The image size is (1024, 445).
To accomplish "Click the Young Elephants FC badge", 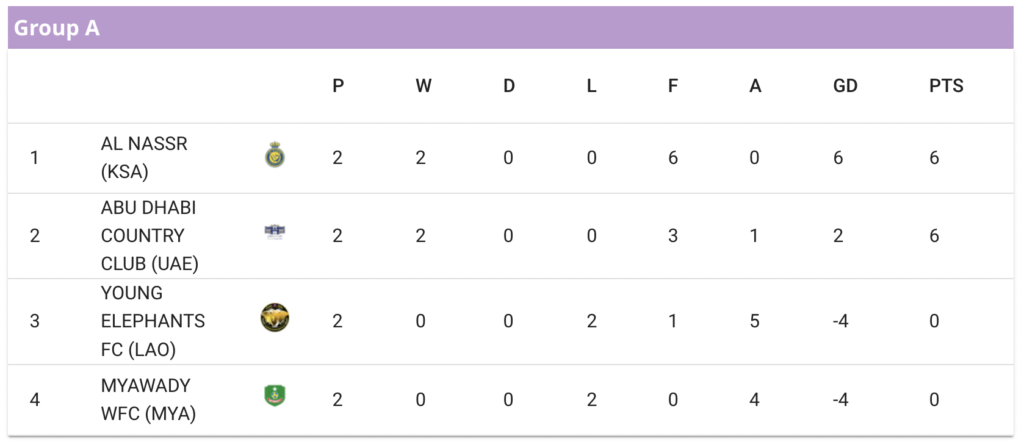I will coord(275,318).
